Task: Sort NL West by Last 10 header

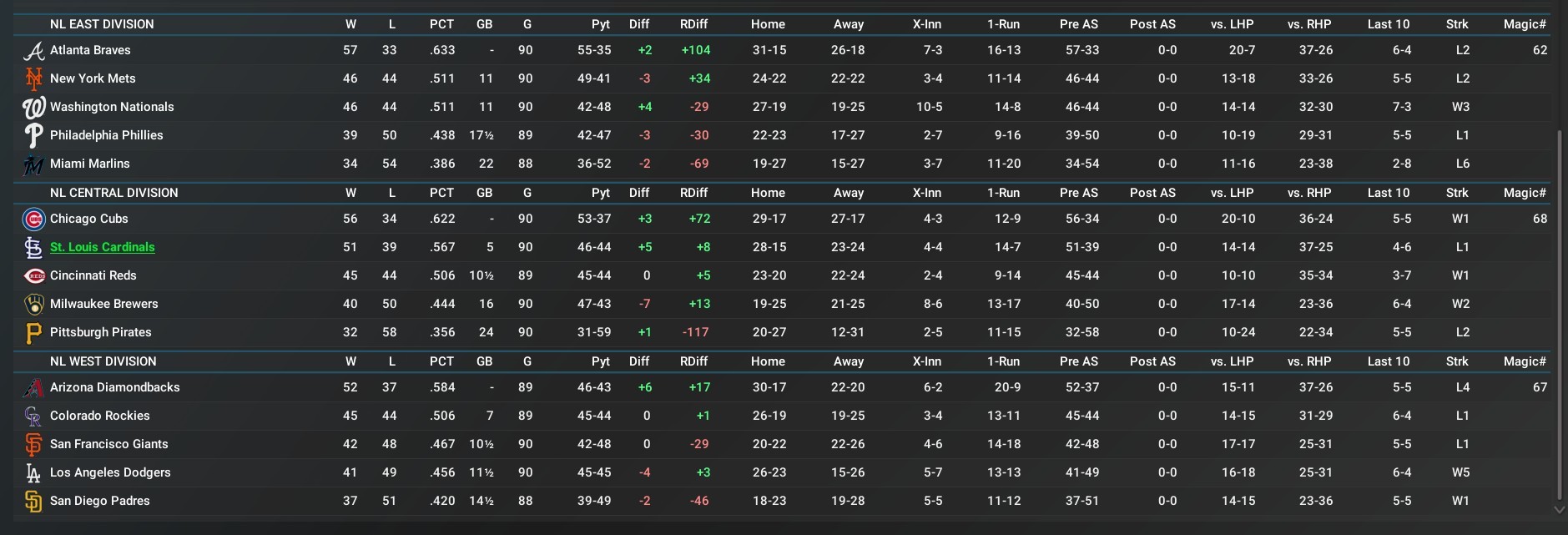Action: [x=1388, y=361]
